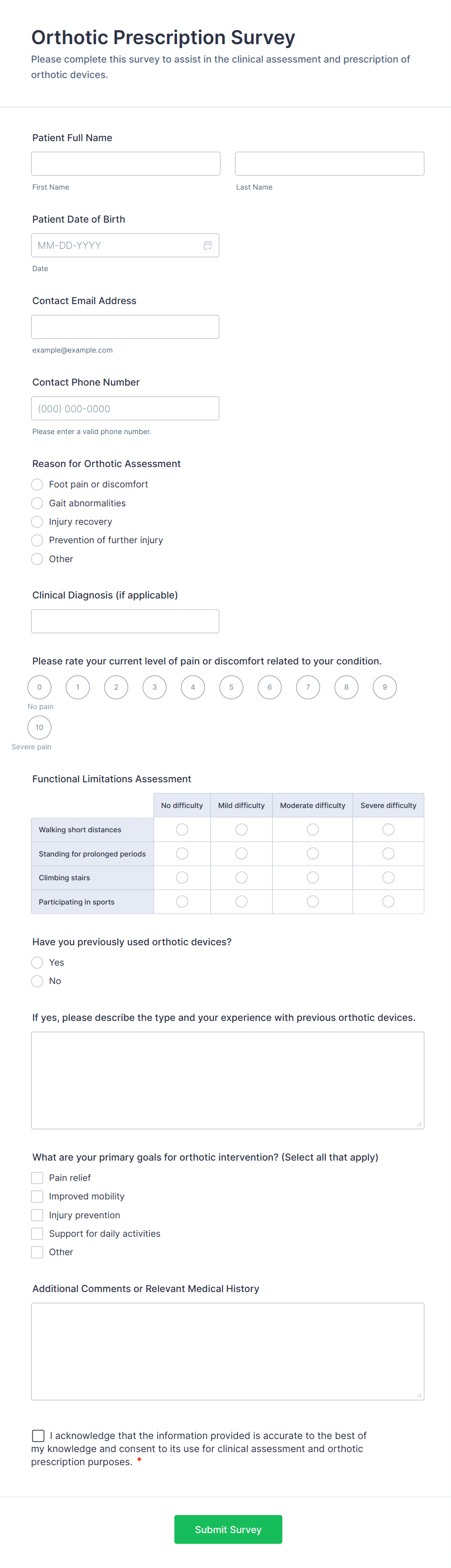Screen dimensions: 451x1568
Task: Choose "Gait abnormalities" option
Action: click(x=36, y=503)
